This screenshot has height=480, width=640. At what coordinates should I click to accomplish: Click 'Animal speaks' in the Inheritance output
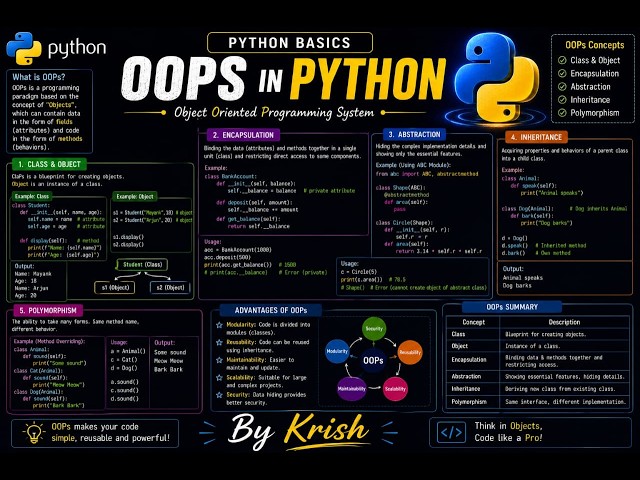tap(523, 278)
